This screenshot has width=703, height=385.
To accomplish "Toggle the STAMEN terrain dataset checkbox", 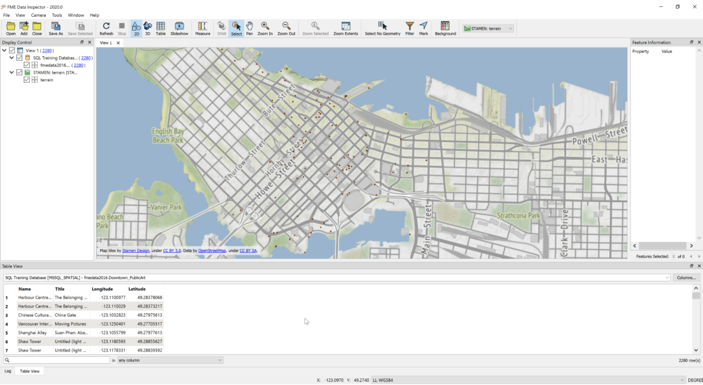I will (x=19, y=72).
